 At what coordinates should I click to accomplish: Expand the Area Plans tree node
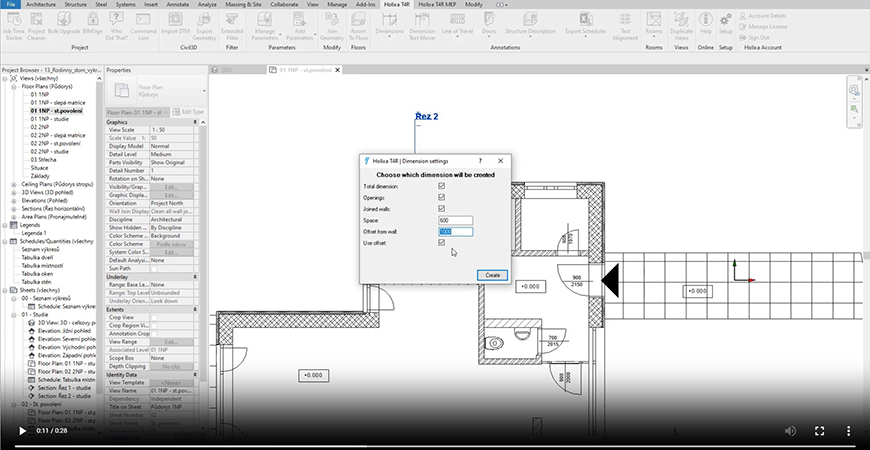tap(14, 217)
